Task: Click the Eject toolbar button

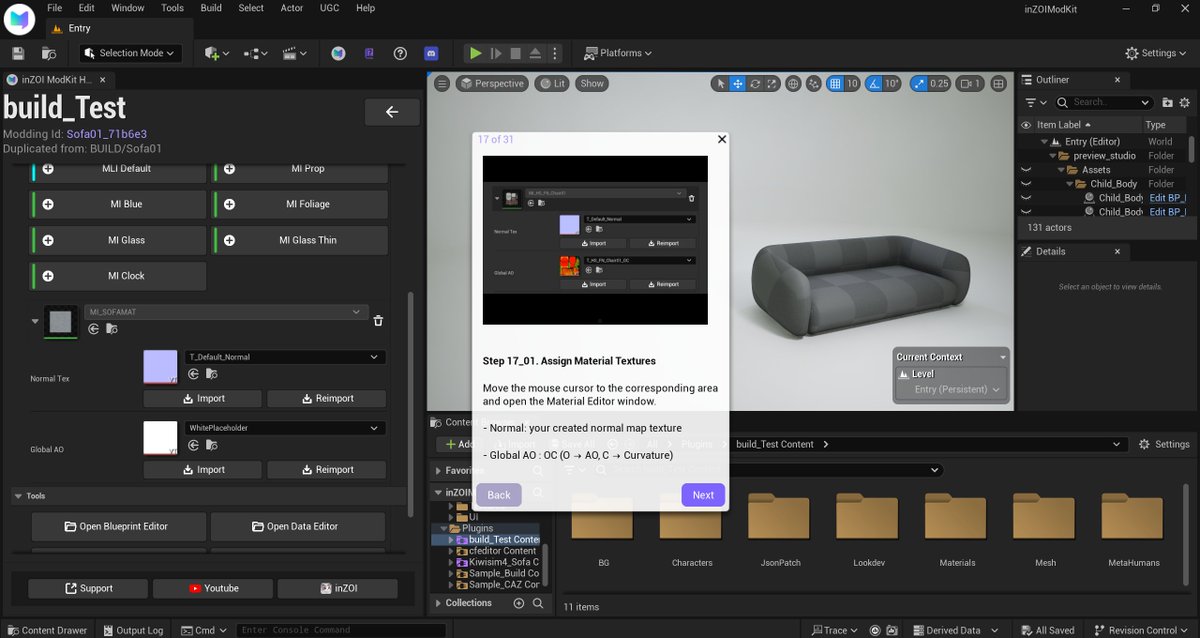Action: click(x=535, y=53)
